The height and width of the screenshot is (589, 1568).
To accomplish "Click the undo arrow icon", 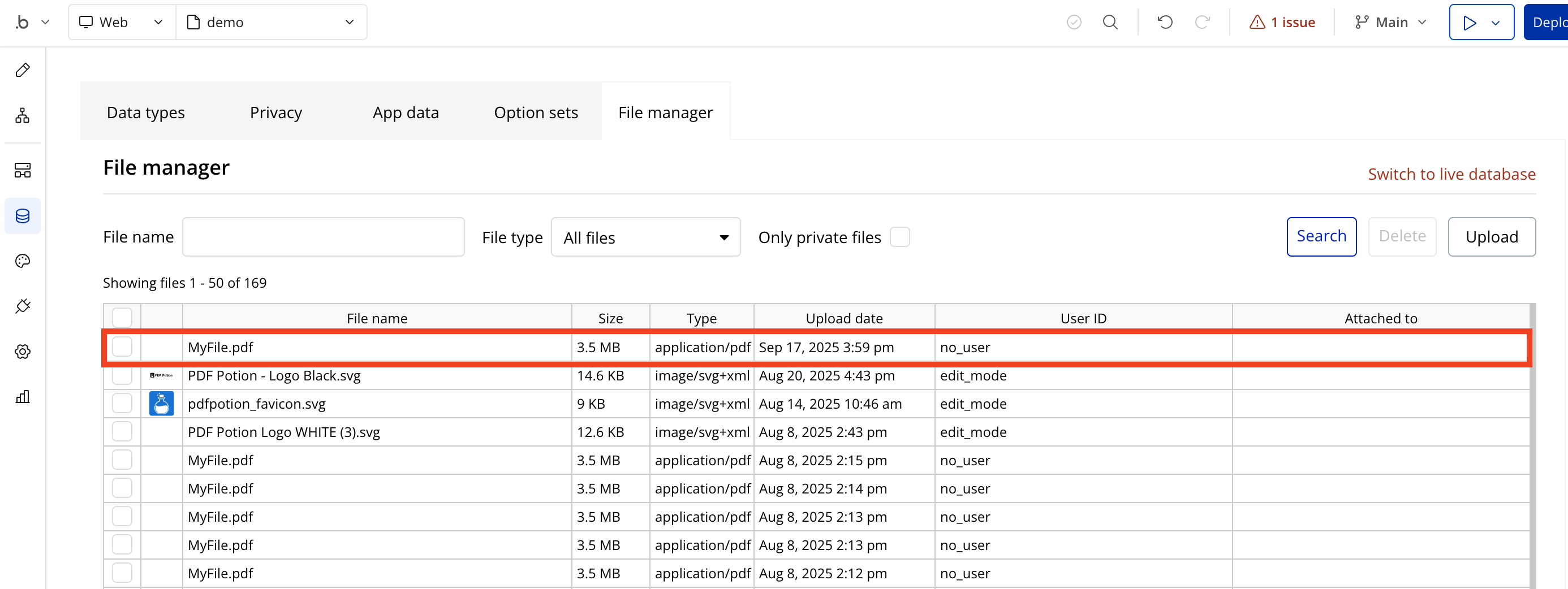I will (x=1165, y=23).
